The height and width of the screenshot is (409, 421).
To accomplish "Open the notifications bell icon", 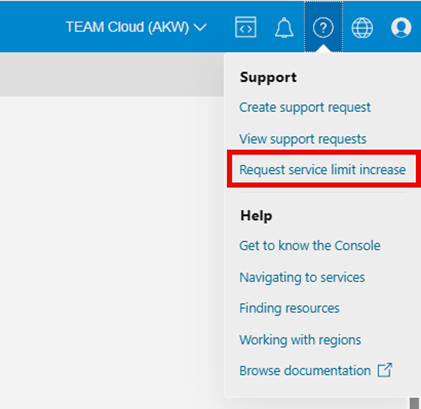I will [284, 27].
